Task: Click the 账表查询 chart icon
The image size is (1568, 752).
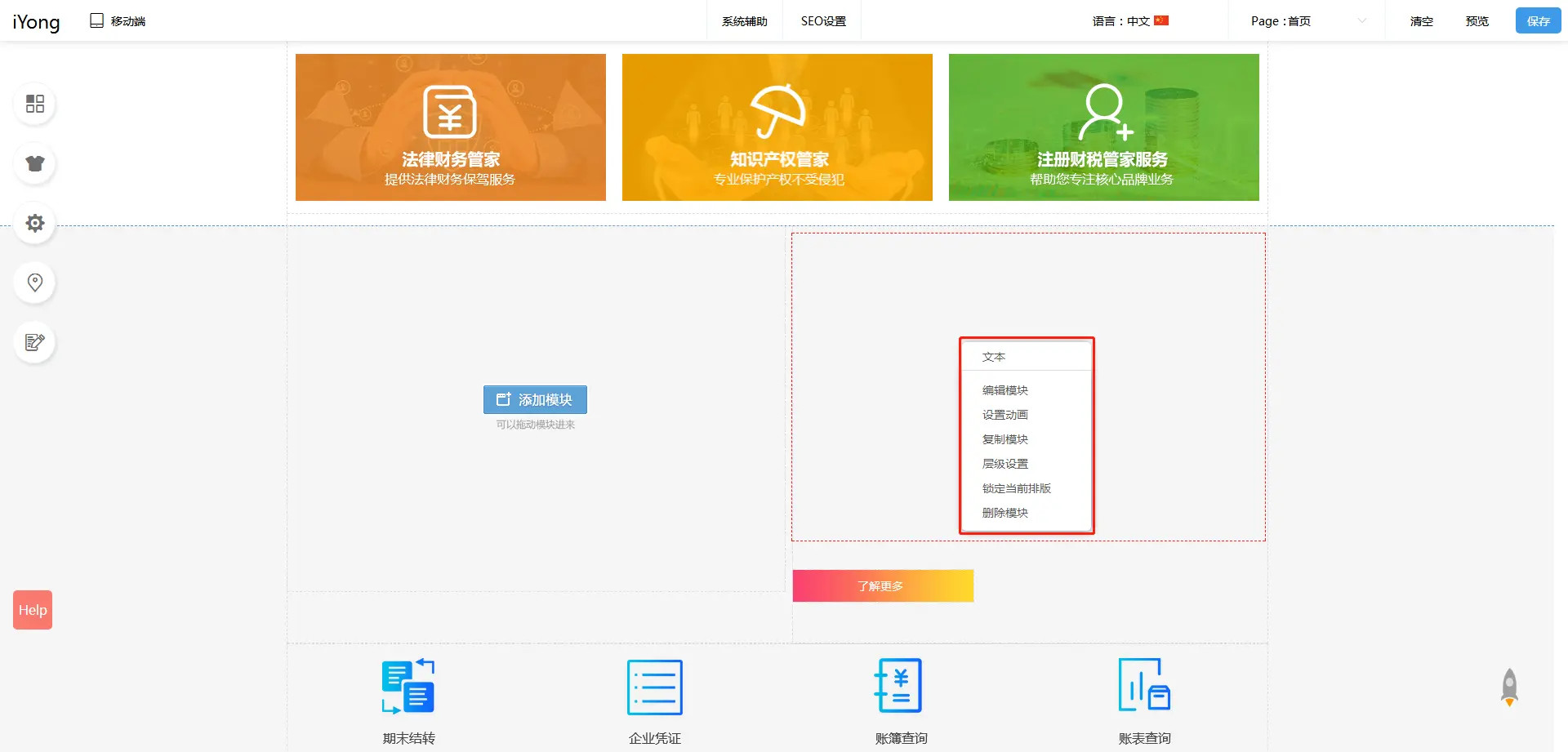Action: pos(1144,687)
